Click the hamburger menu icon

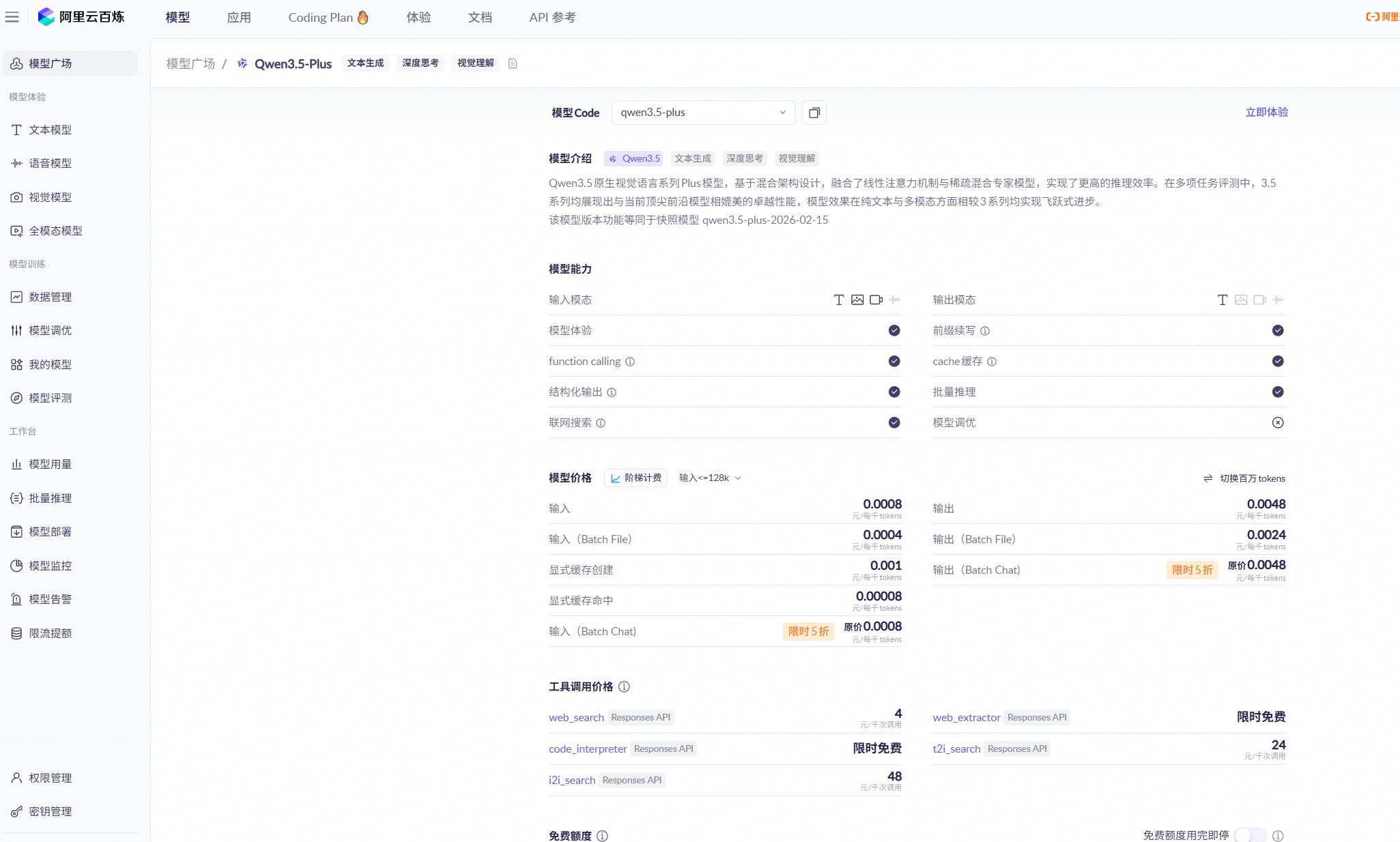[x=12, y=17]
